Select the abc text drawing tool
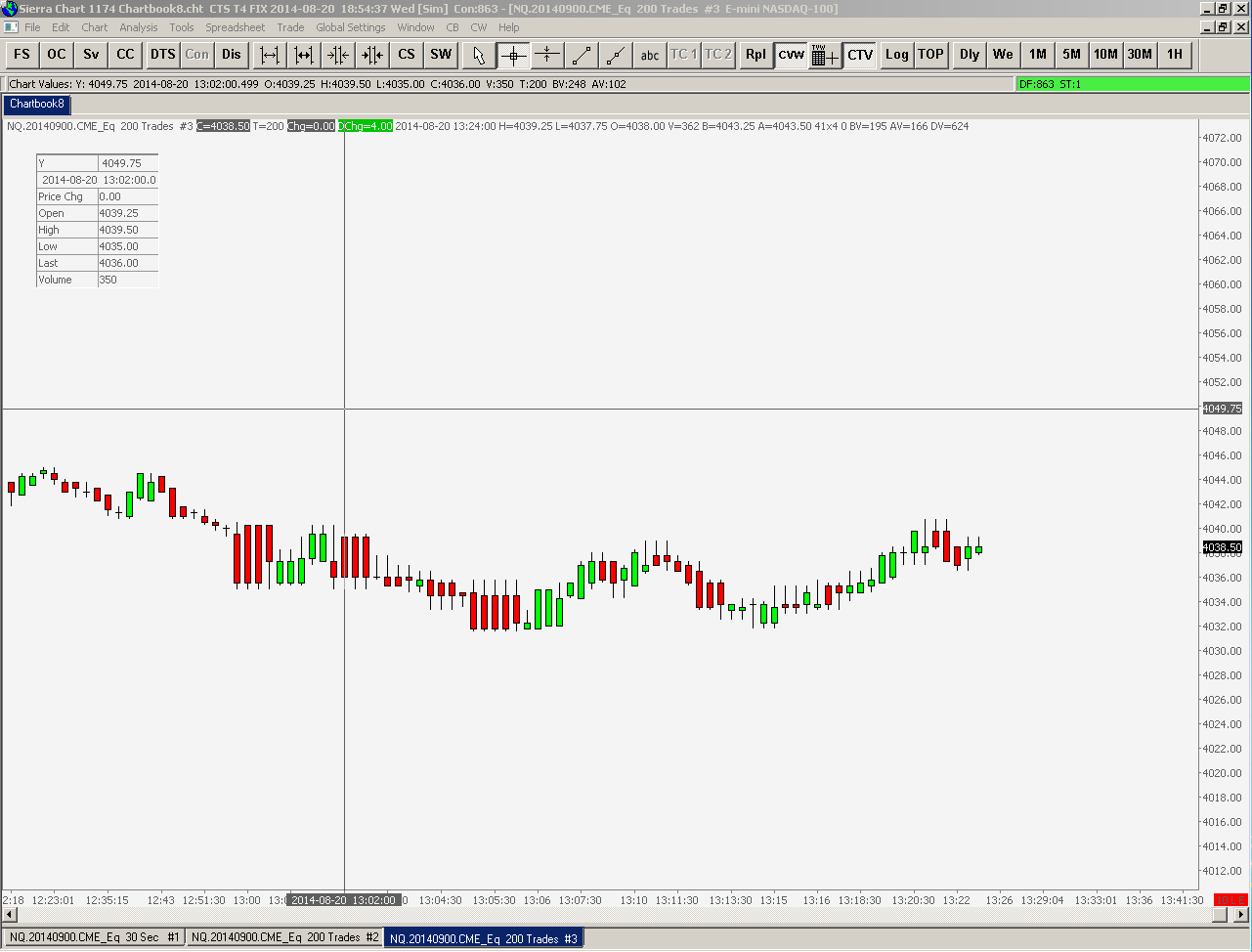1252x952 pixels. [x=650, y=55]
